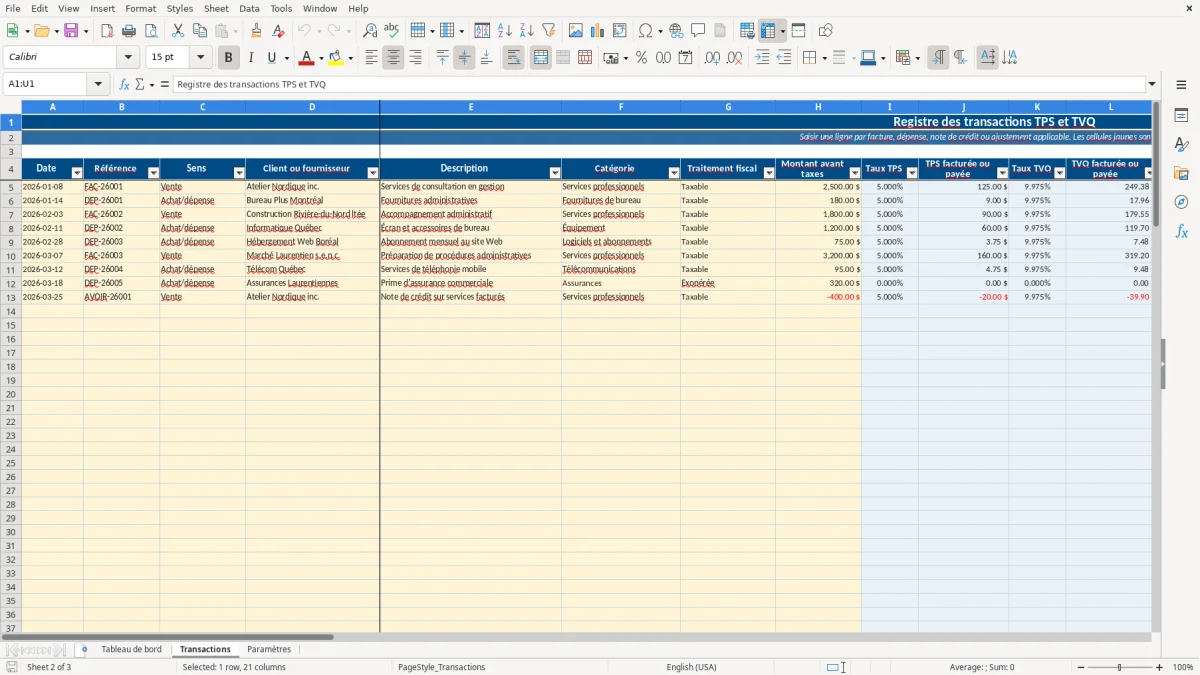Toggle Align Left

(371, 58)
